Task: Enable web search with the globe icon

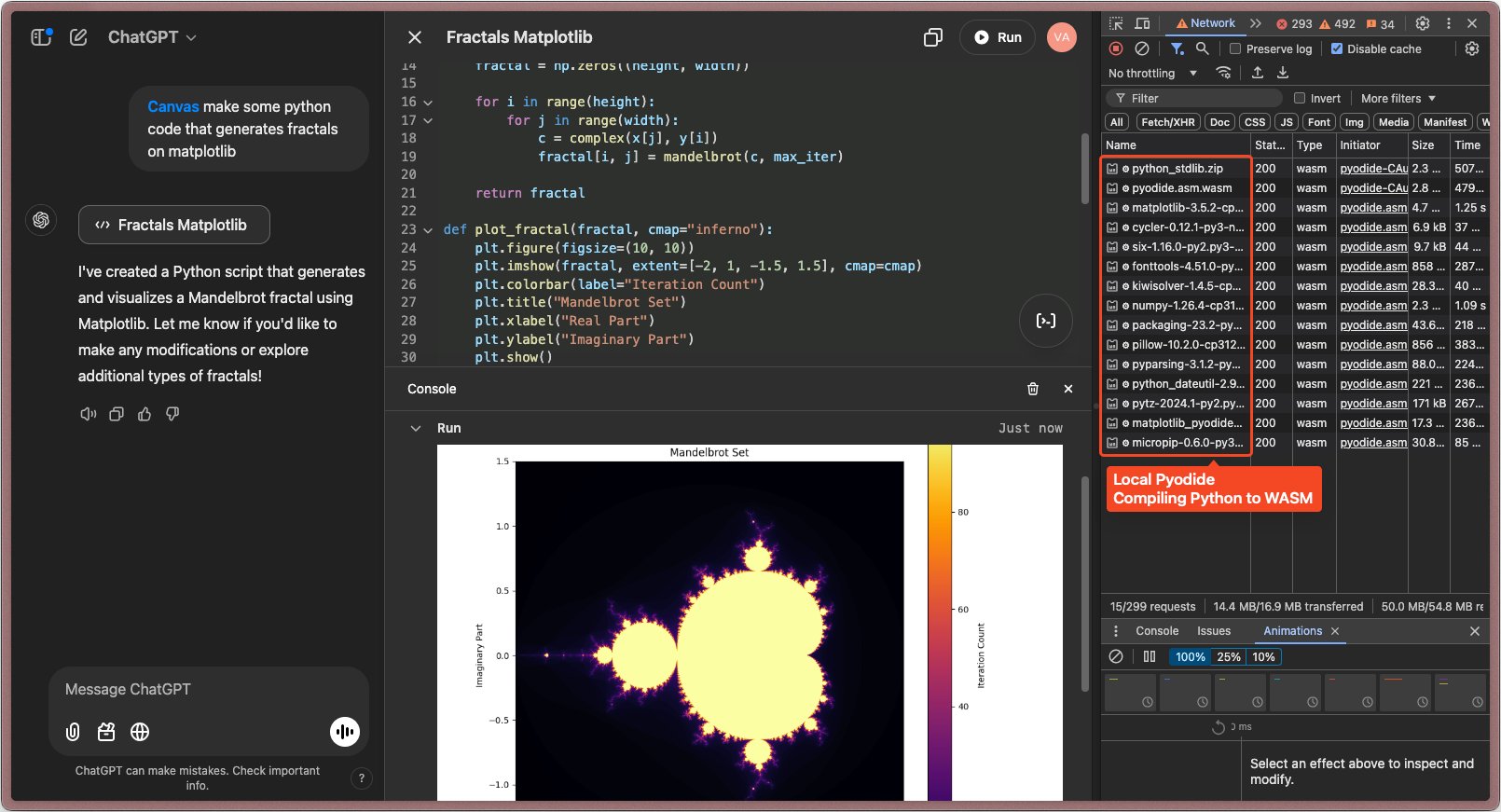Action: point(140,732)
